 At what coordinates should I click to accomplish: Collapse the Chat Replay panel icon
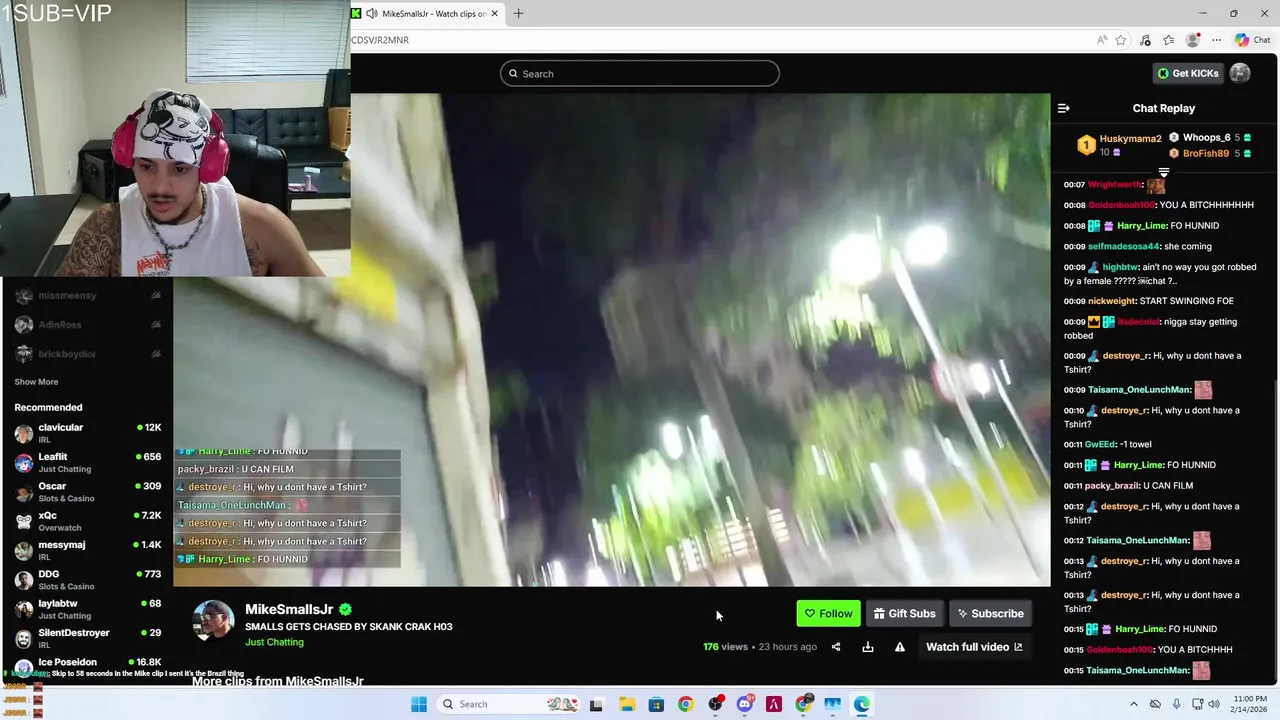pyautogui.click(x=1064, y=108)
